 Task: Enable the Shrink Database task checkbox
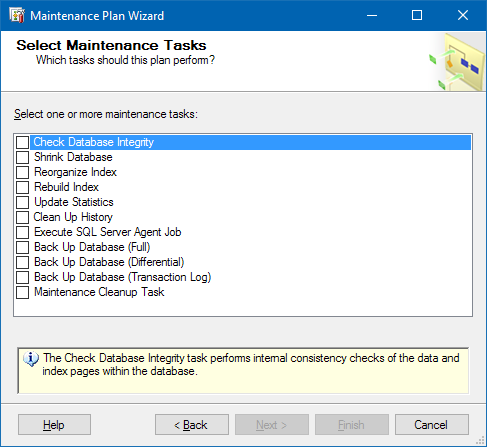tap(23, 157)
